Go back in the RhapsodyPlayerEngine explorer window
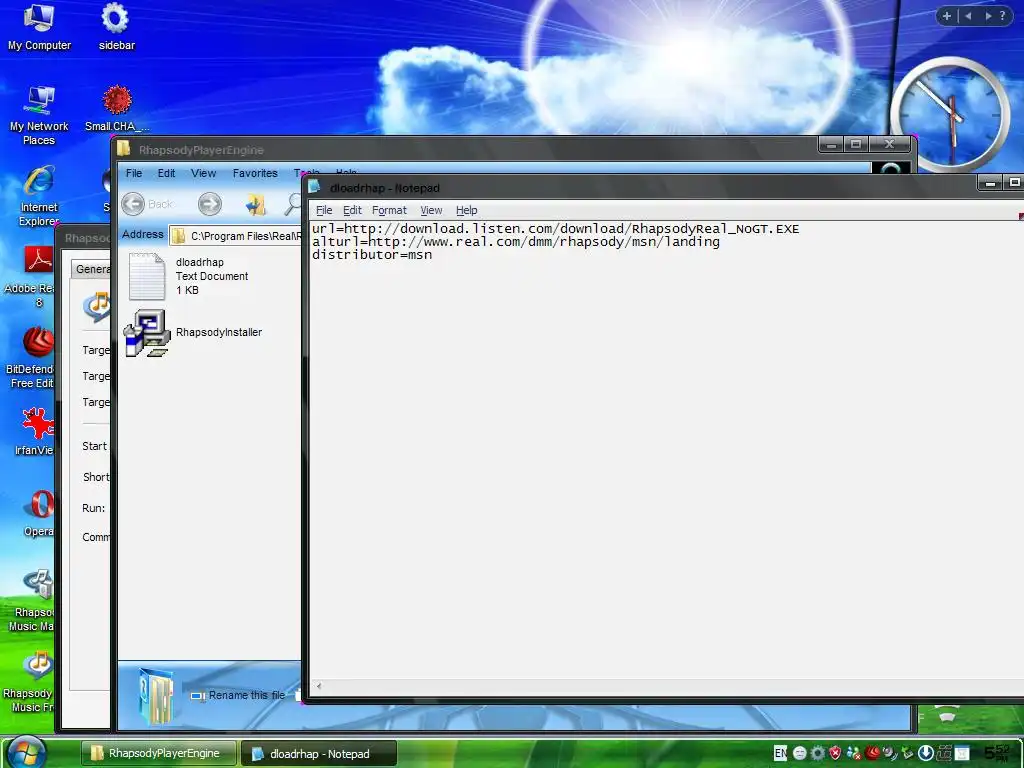This screenshot has width=1024, height=768. [148, 204]
